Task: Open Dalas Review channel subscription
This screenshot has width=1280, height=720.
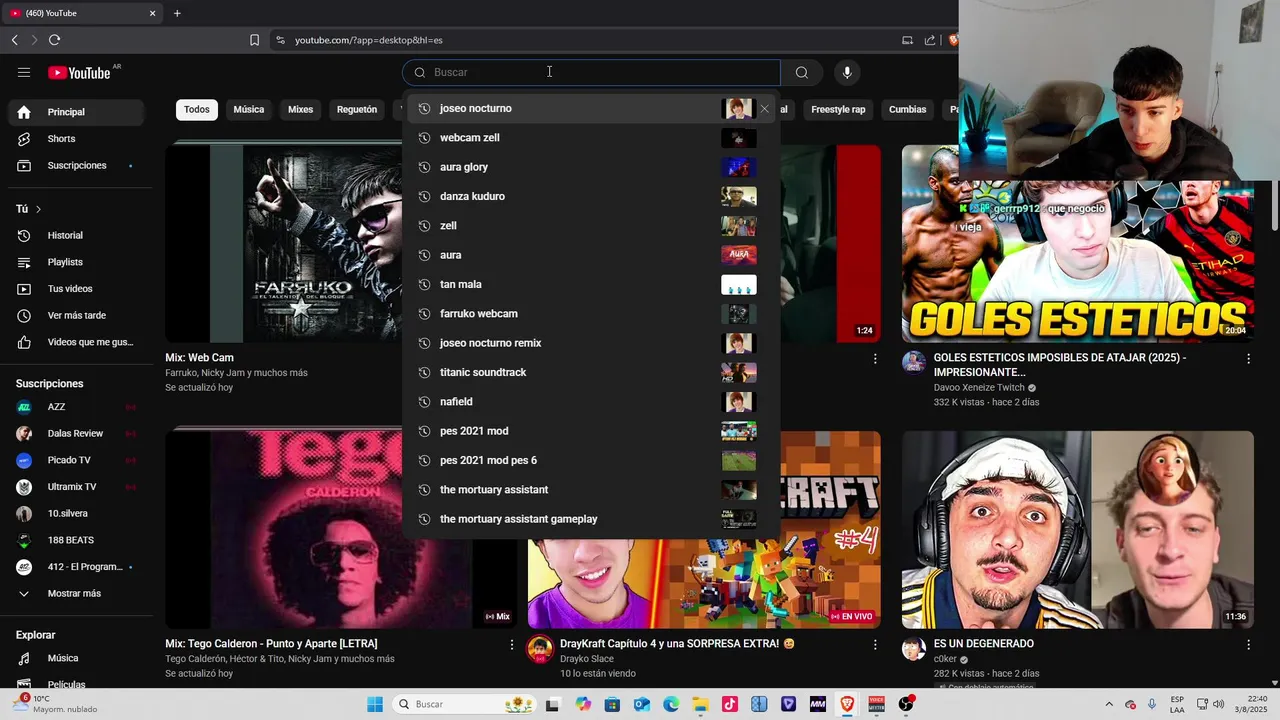Action: [76, 434]
